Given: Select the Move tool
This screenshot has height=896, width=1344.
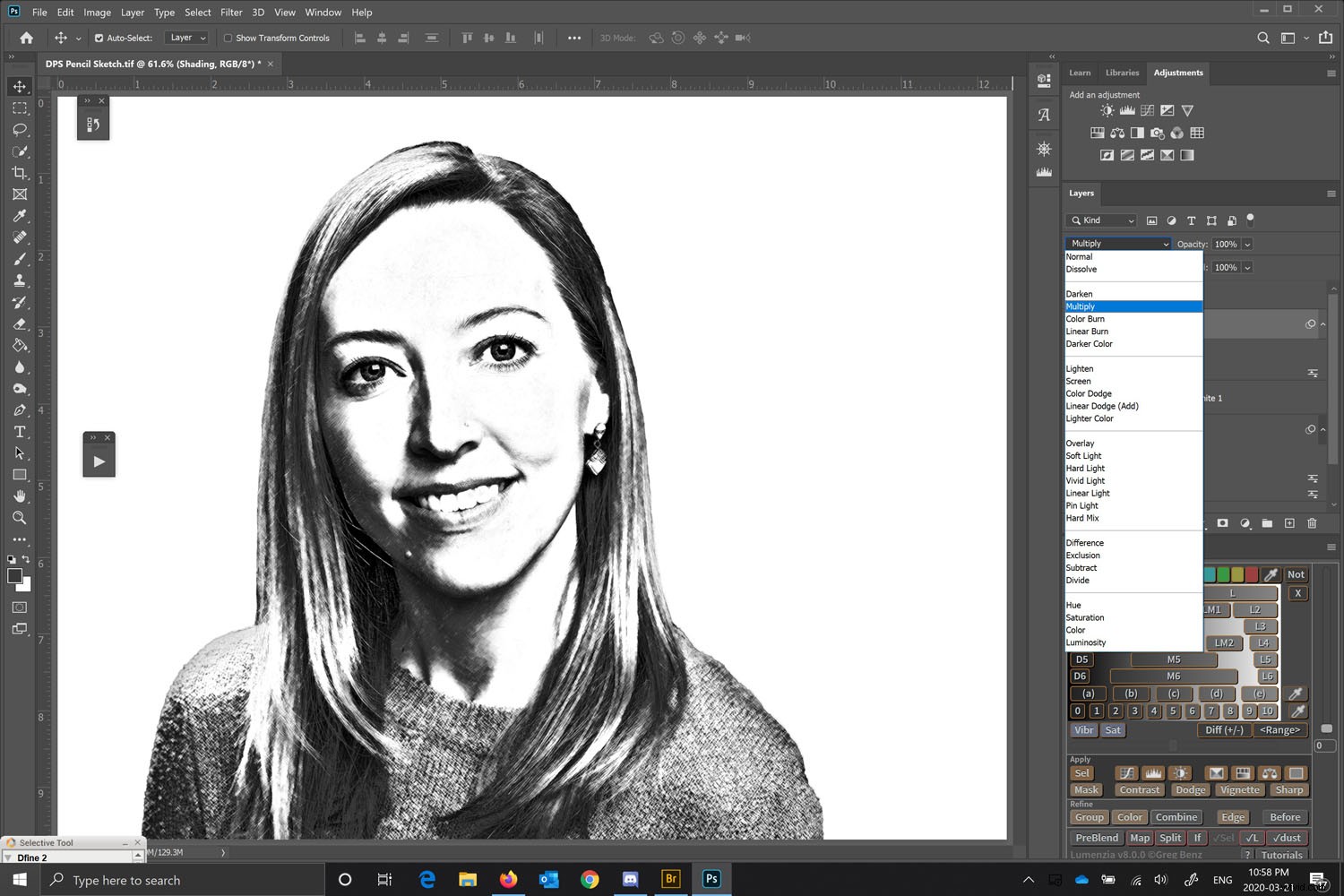Looking at the screenshot, I should click(19, 86).
